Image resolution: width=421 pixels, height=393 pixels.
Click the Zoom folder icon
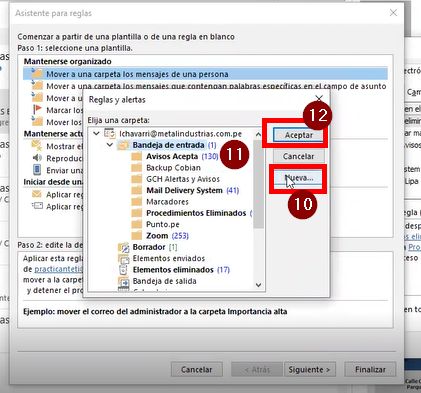point(137,236)
